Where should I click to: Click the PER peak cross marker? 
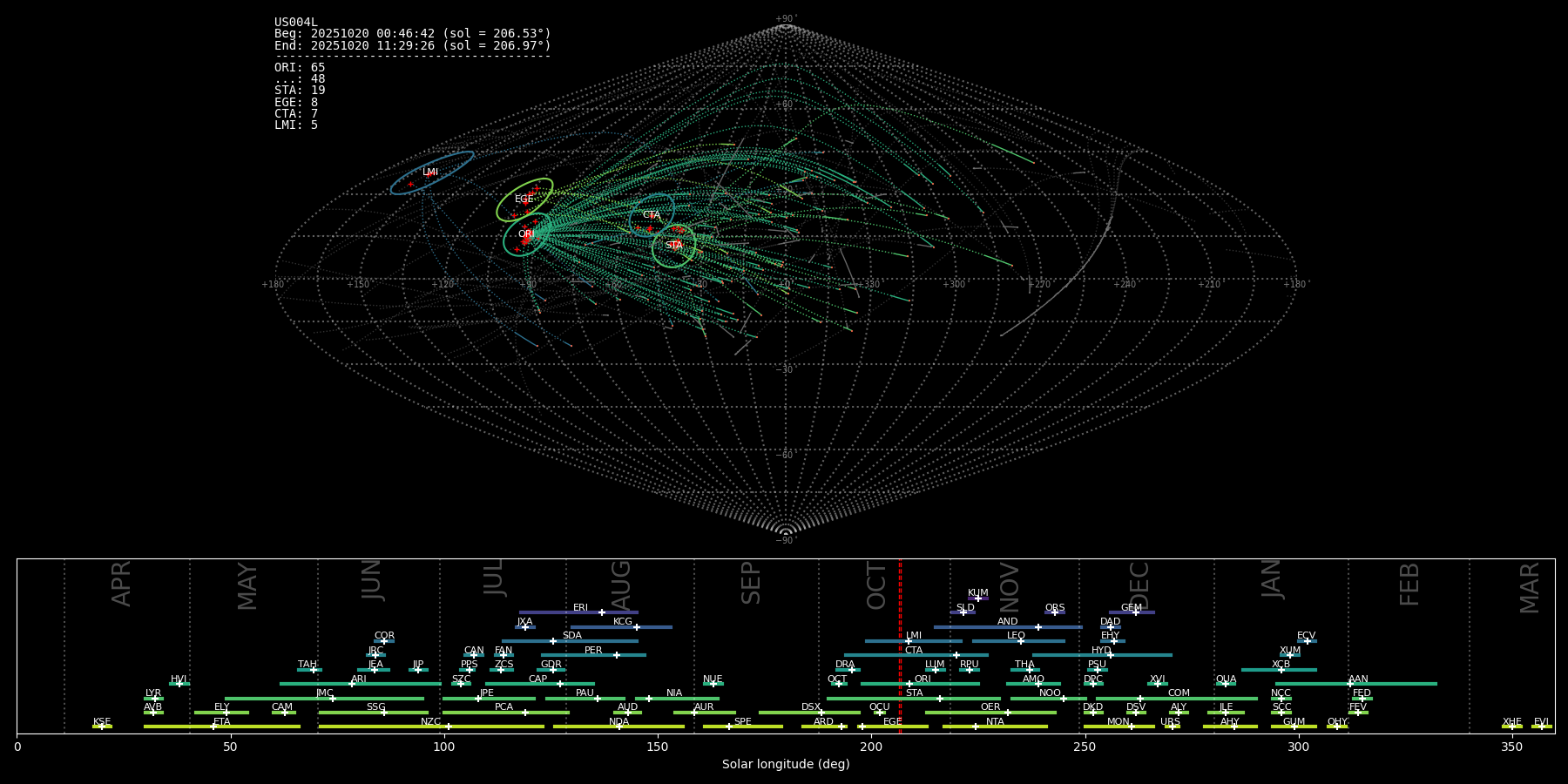pyautogui.click(x=617, y=655)
